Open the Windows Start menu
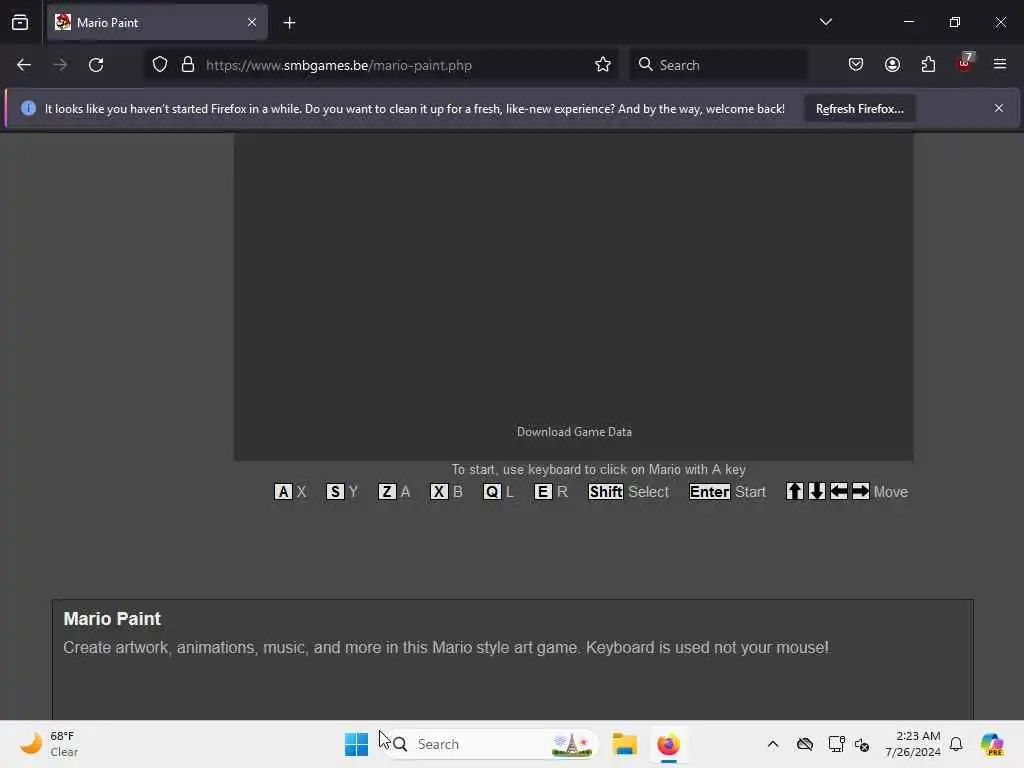Image resolution: width=1024 pixels, height=768 pixels. pos(356,744)
